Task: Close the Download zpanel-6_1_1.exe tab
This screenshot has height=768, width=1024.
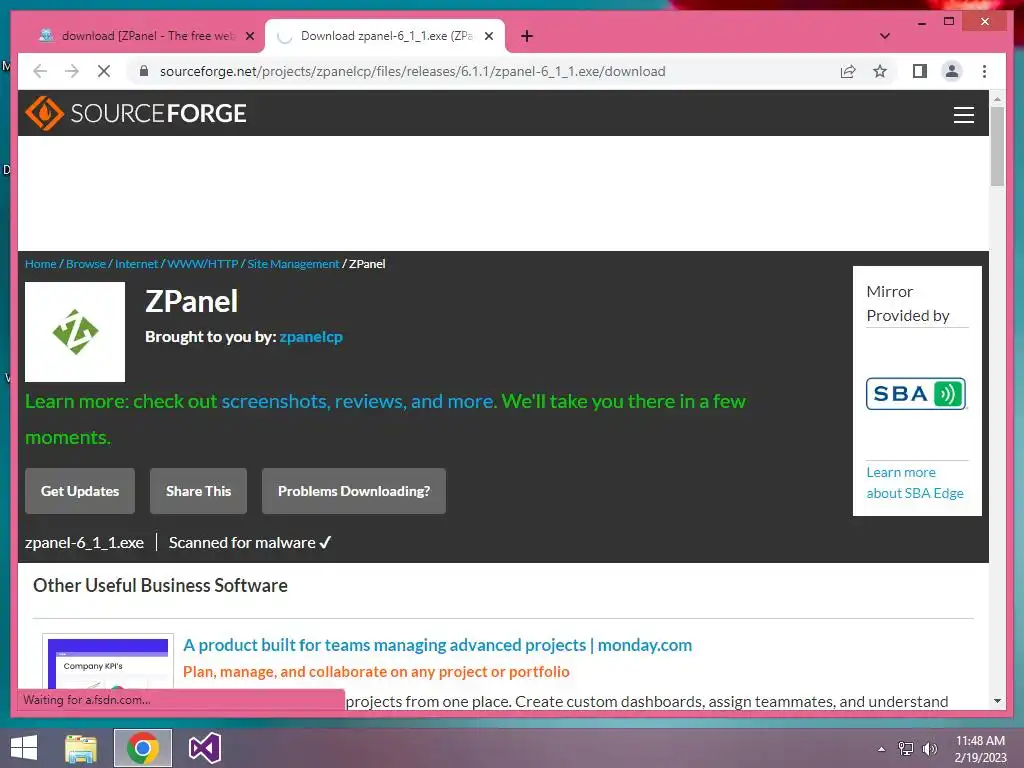Action: coord(488,36)
